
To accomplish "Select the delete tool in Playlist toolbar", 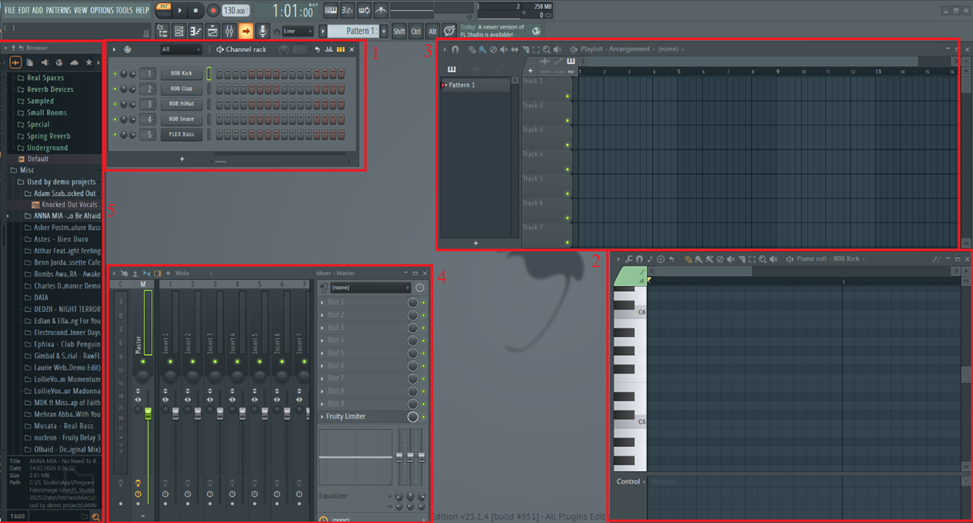I will click(x=493, y=49).
